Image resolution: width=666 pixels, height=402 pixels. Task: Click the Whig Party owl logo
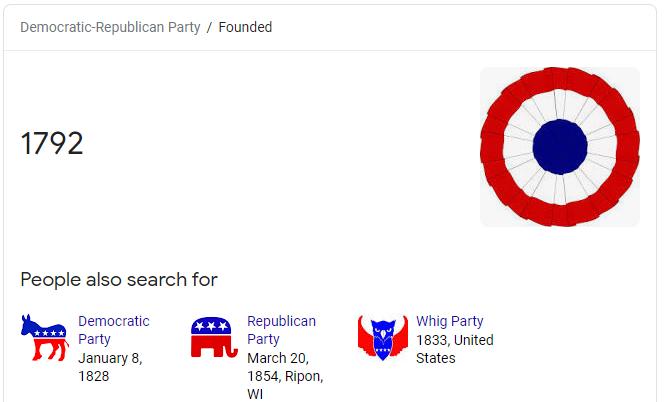[x=383, y=338]
